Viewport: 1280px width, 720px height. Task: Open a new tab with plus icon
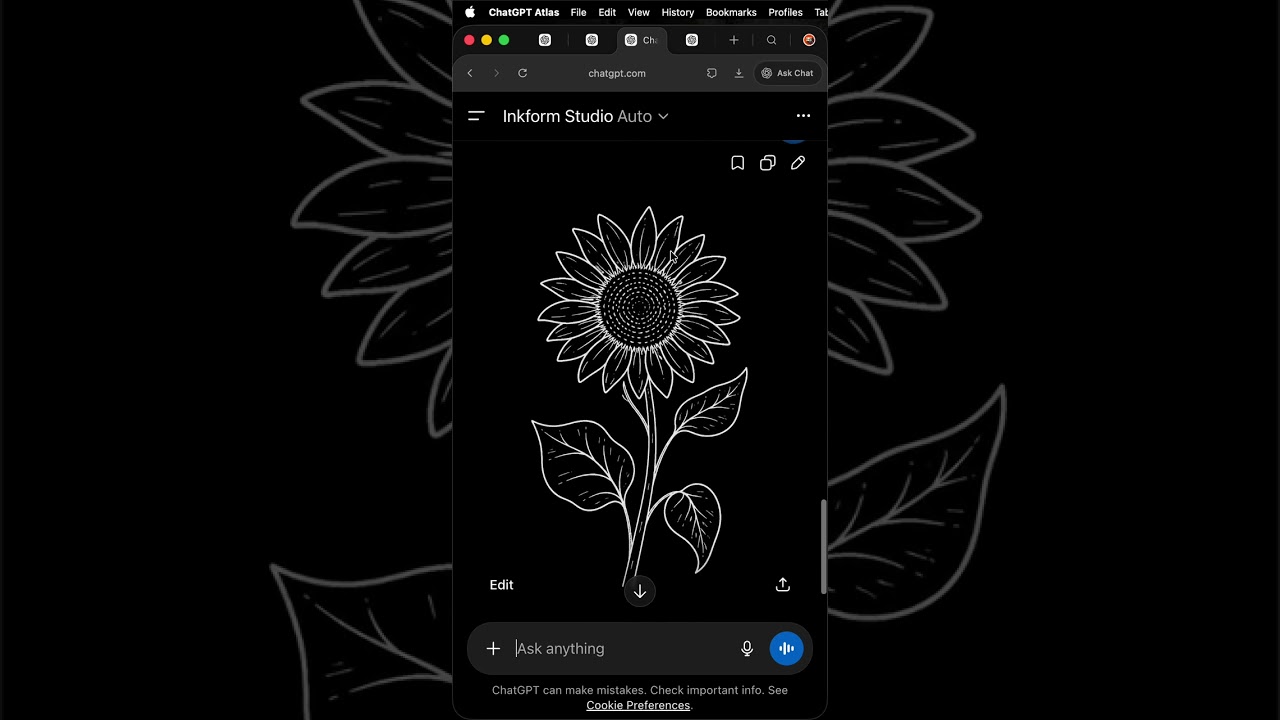click(734, 40)
